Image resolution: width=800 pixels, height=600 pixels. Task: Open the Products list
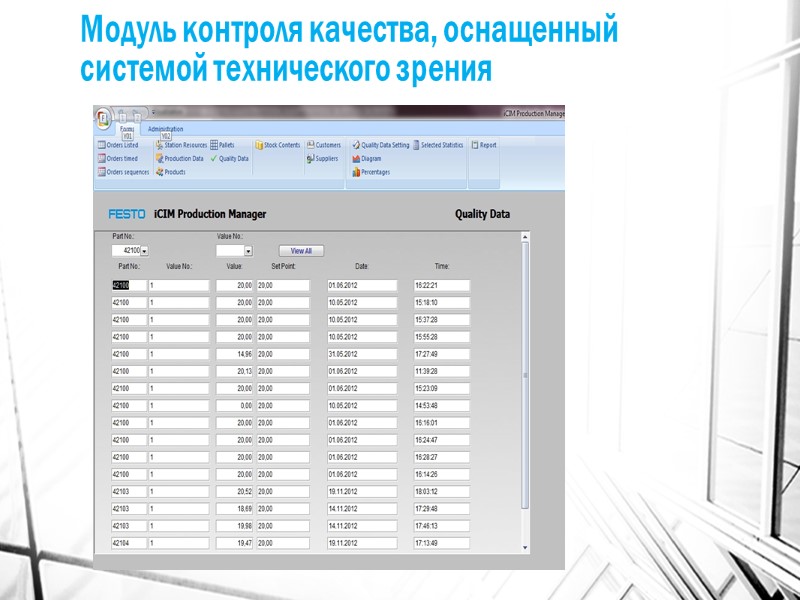pos(171,172)
